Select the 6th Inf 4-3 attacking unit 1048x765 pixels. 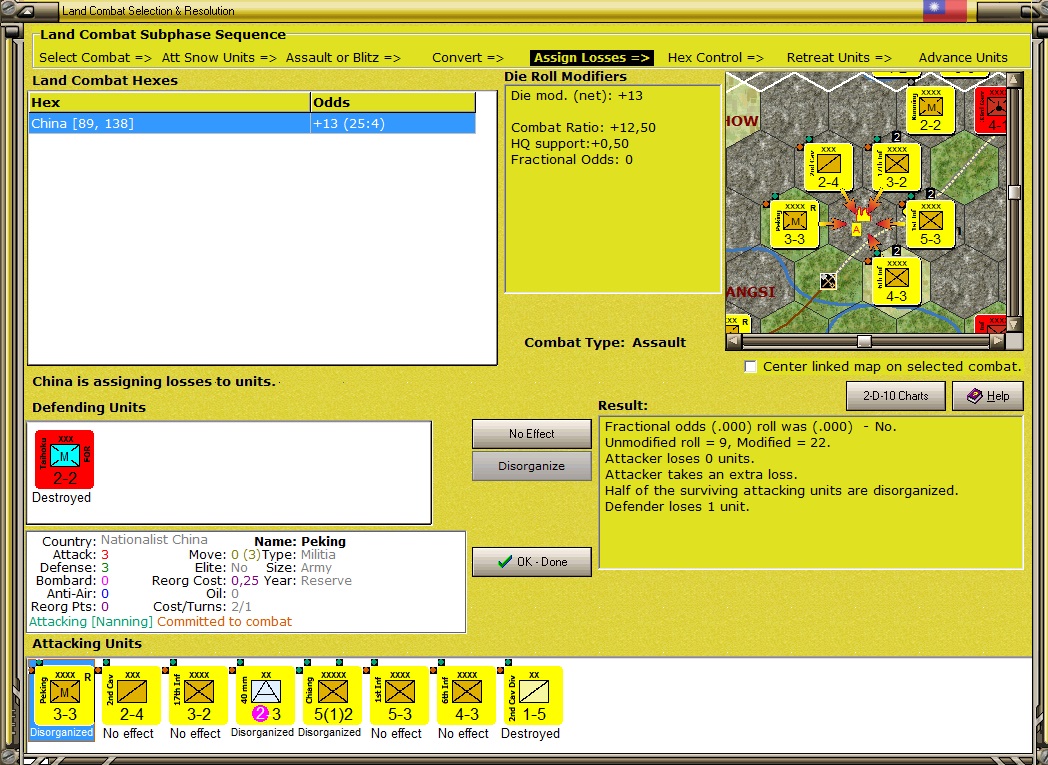(467, 696)
